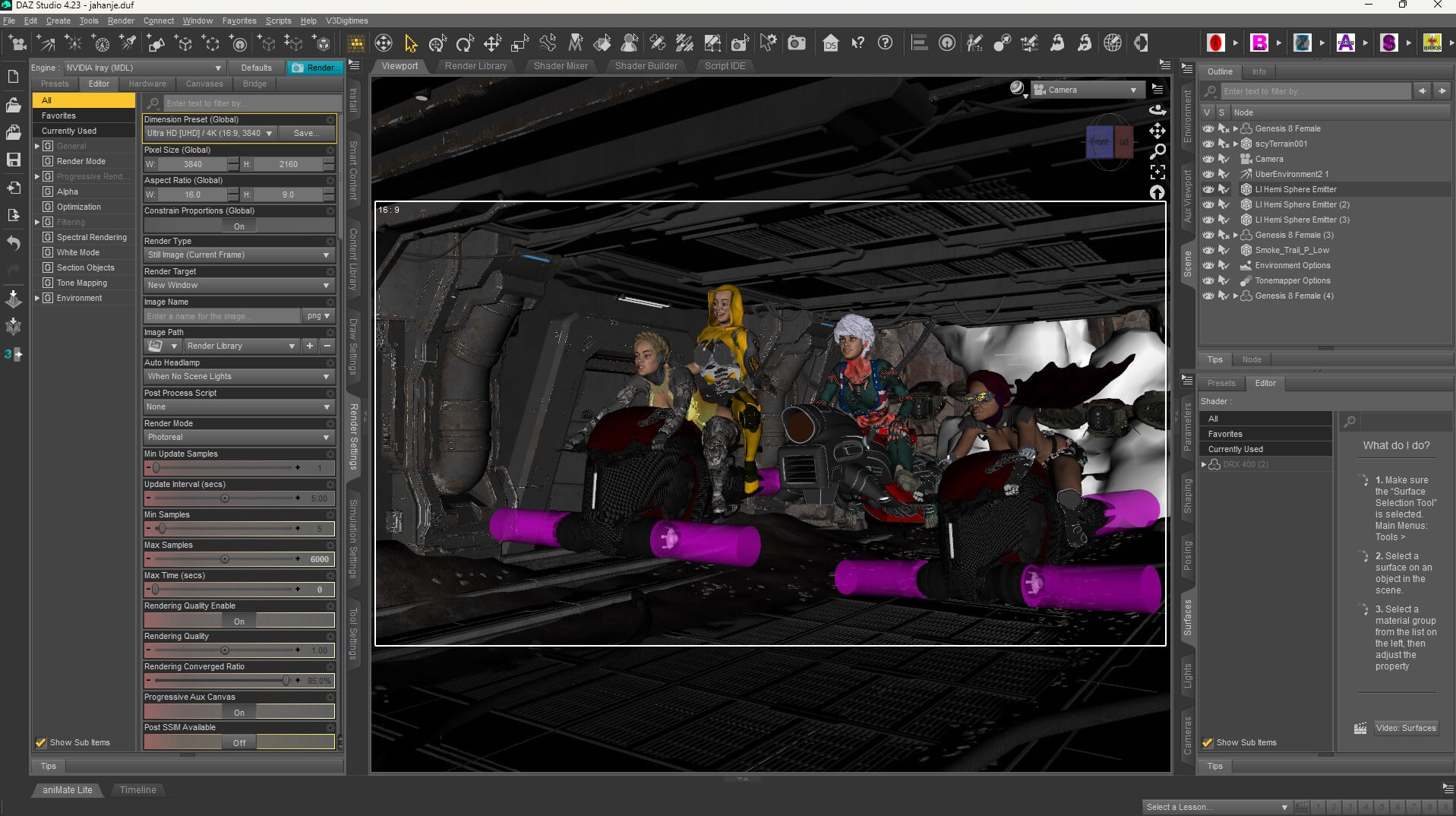The image size is (1456, 816).
Task: Click the blue Render button
Action: coord(315,68)
